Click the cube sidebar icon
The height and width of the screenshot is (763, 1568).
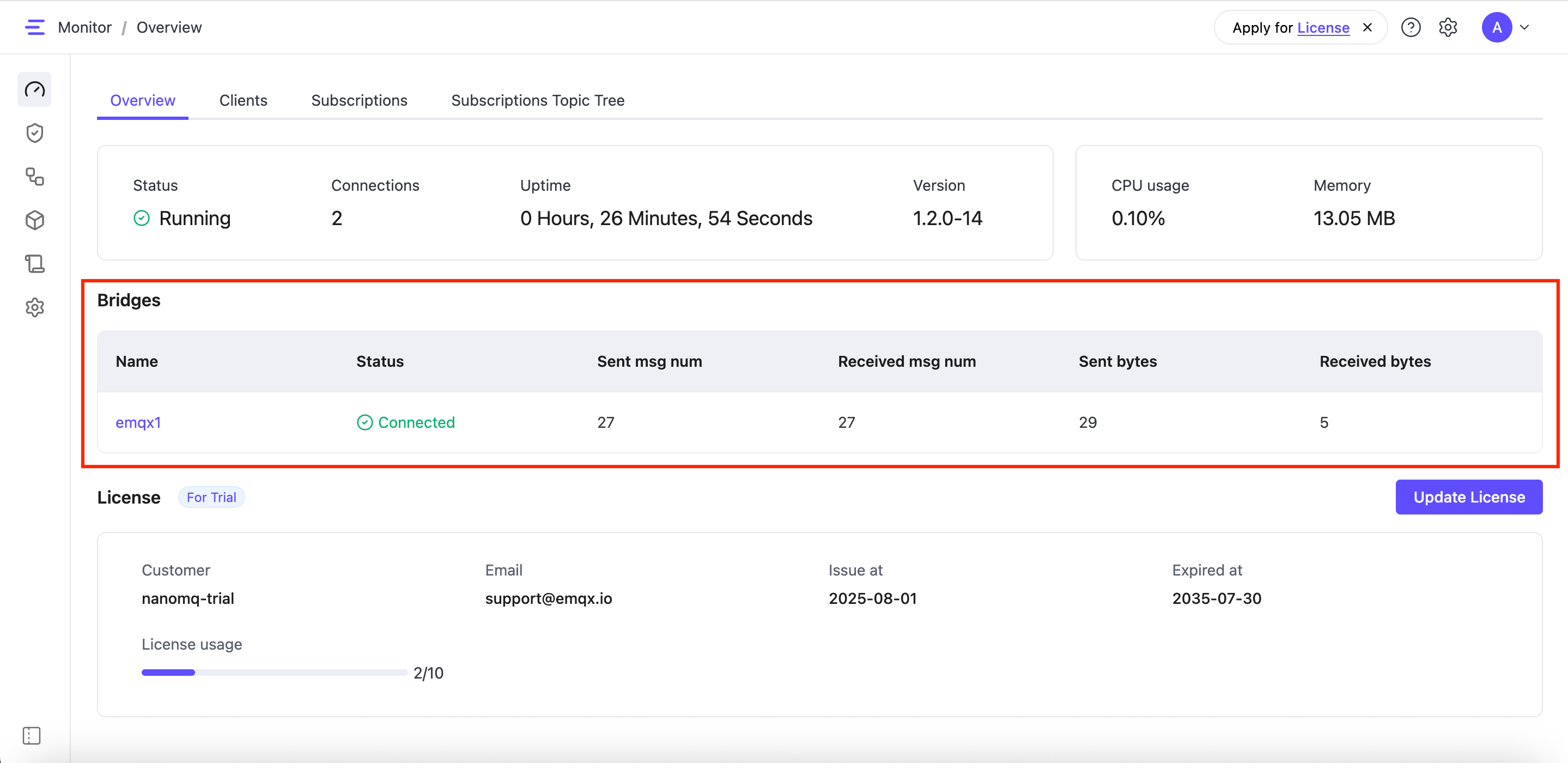click(x=35, y=220)
